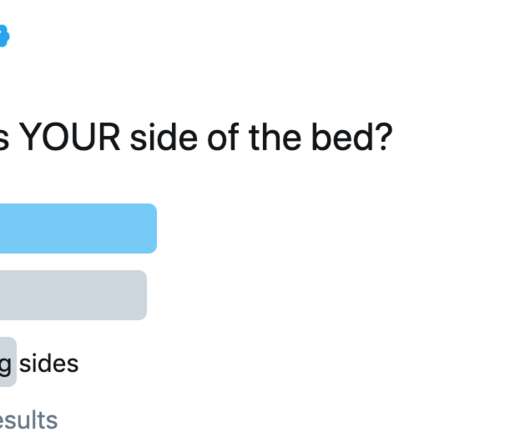Image resolution: width=530 pixels, height=442 pixels.
Task: Click the rounded right end of gray bar
Action: tap(142, 295)
